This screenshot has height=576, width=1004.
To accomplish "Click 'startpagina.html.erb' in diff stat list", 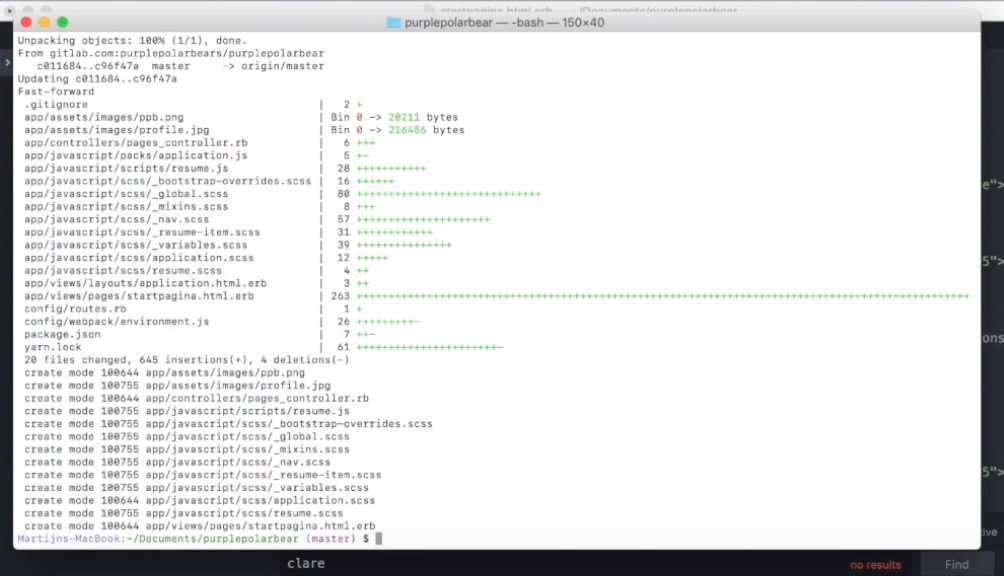I will (x=190, y=296).
